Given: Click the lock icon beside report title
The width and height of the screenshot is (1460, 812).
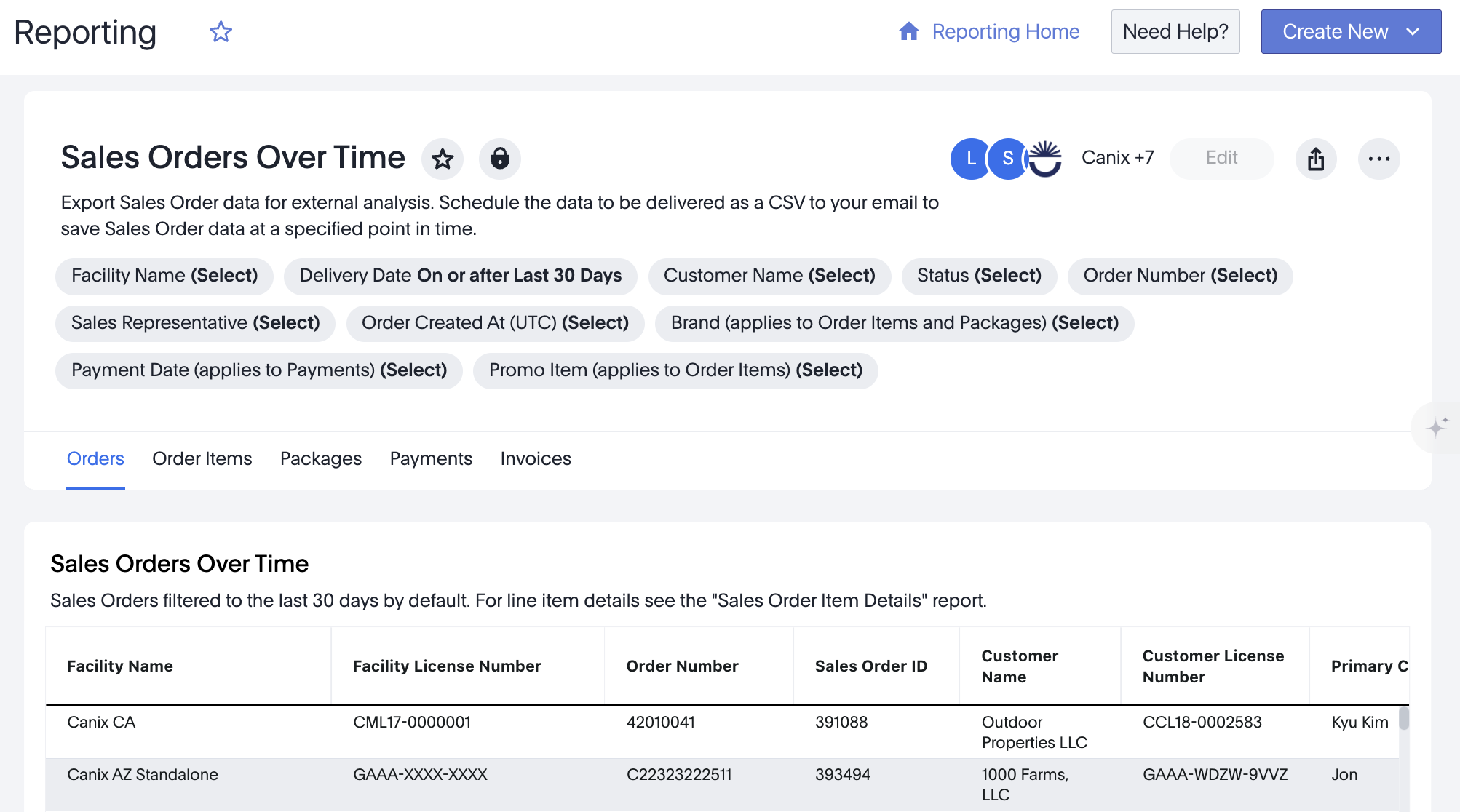Looking at the screenshot, I should pos(499,159).
